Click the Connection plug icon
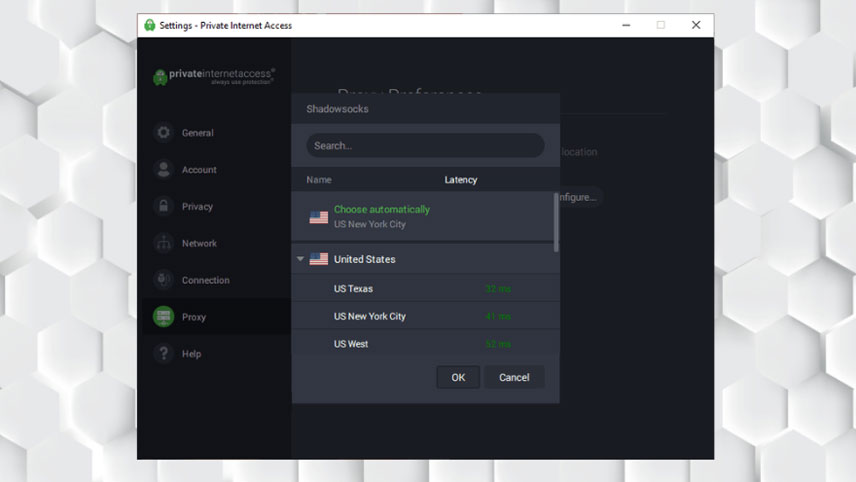The image size is (856, 482). (163, 279)
